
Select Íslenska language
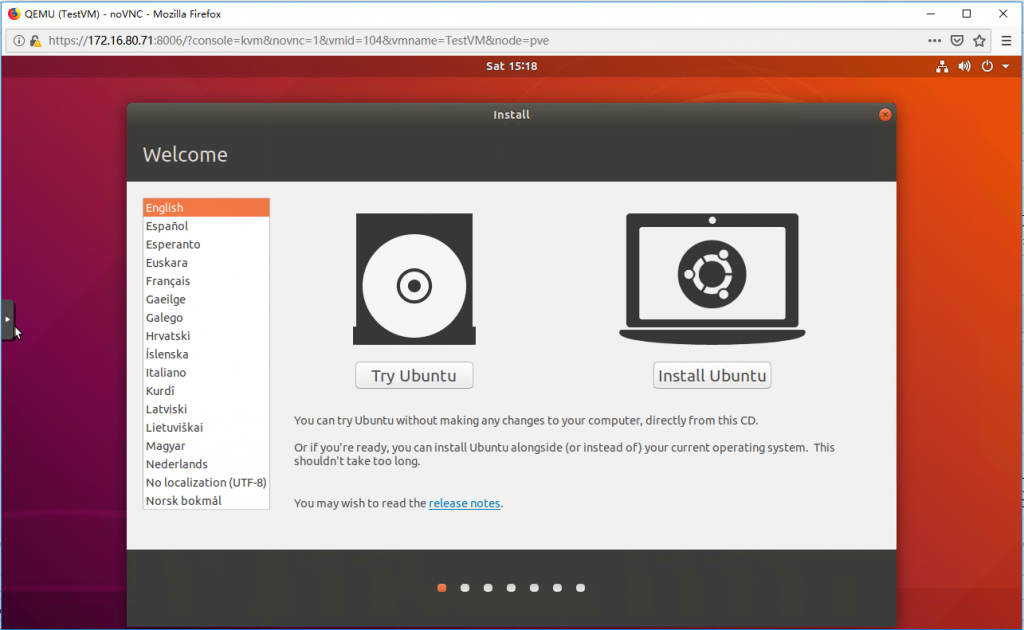click(x=206, y=354)
